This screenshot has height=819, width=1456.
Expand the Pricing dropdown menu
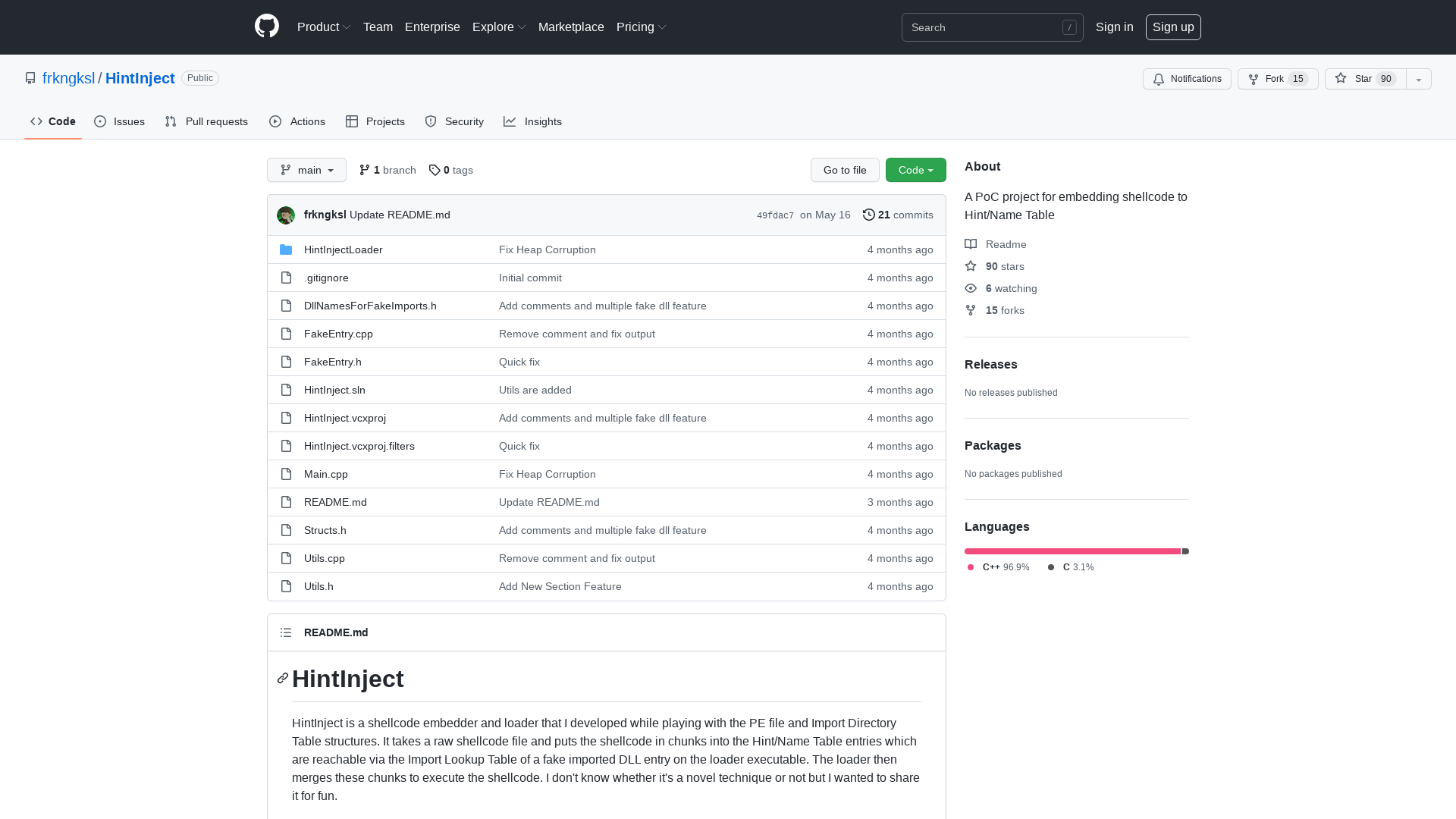pos(641,27)
